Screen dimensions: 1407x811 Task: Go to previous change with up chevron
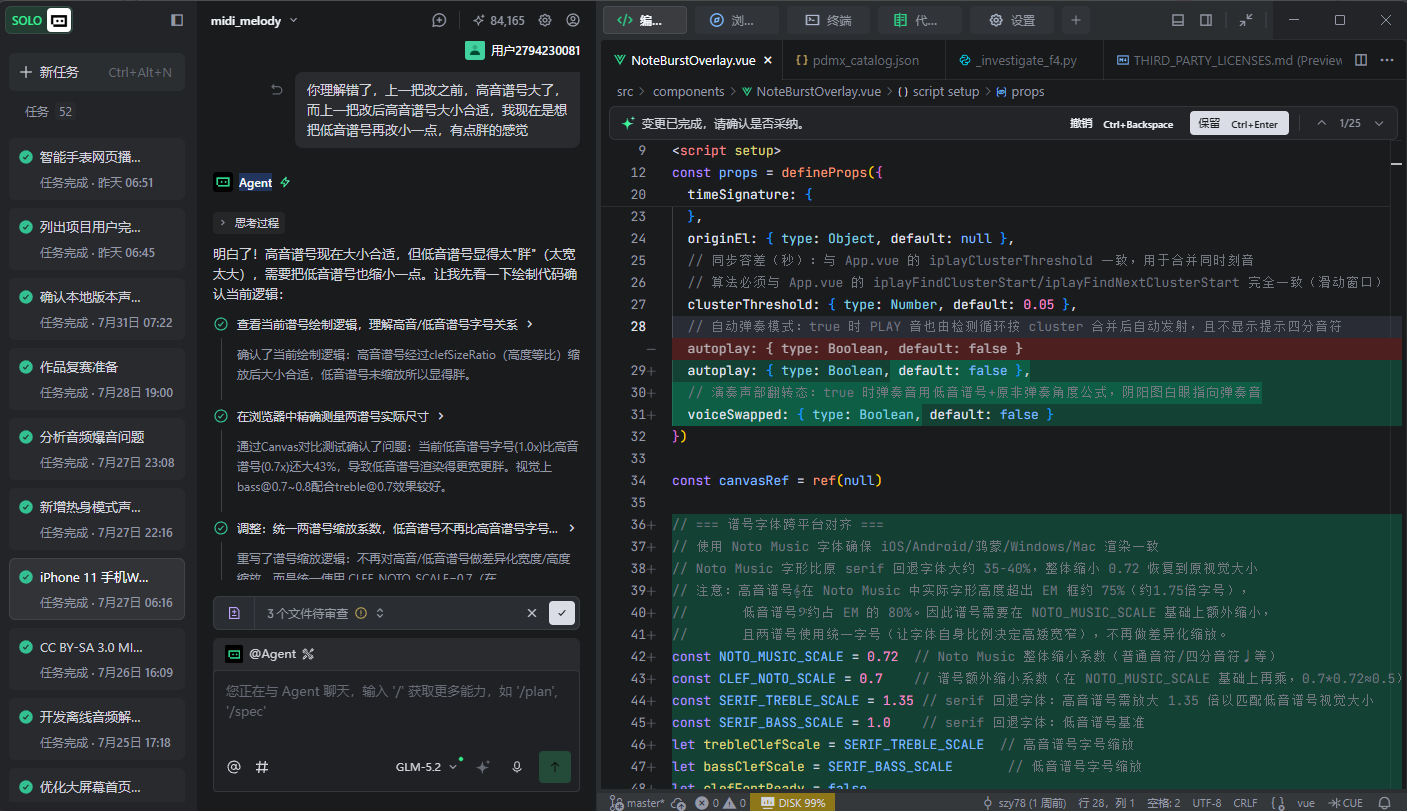click(x=1321, y=124)
